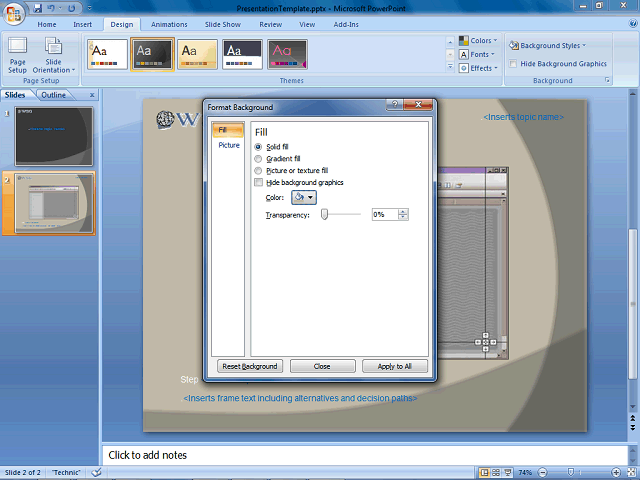Zoom in with plus button

coord(616,472)
